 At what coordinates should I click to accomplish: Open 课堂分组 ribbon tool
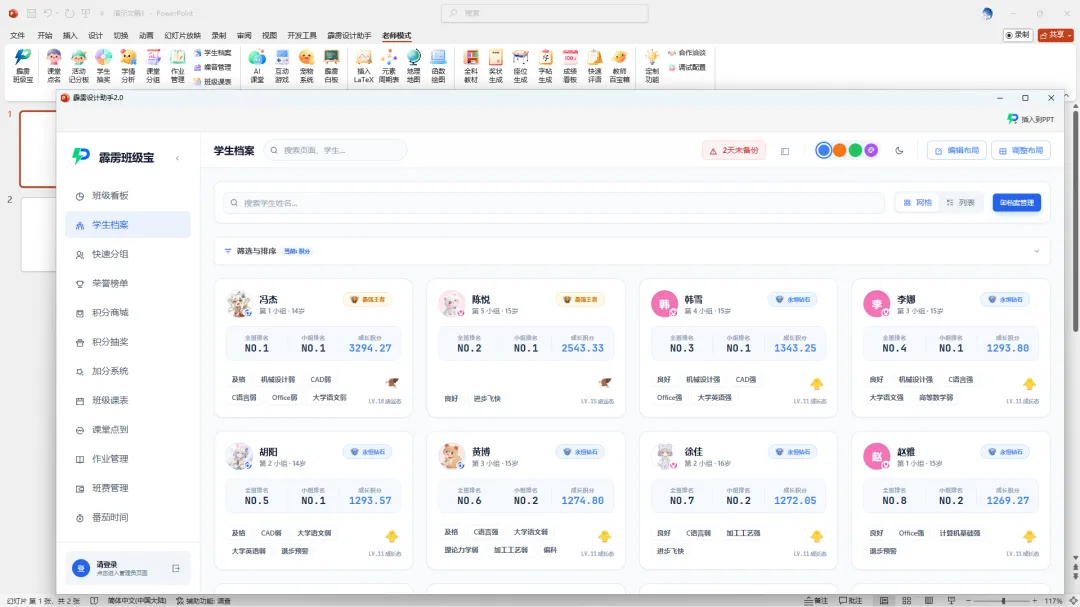tap(153, 66)
